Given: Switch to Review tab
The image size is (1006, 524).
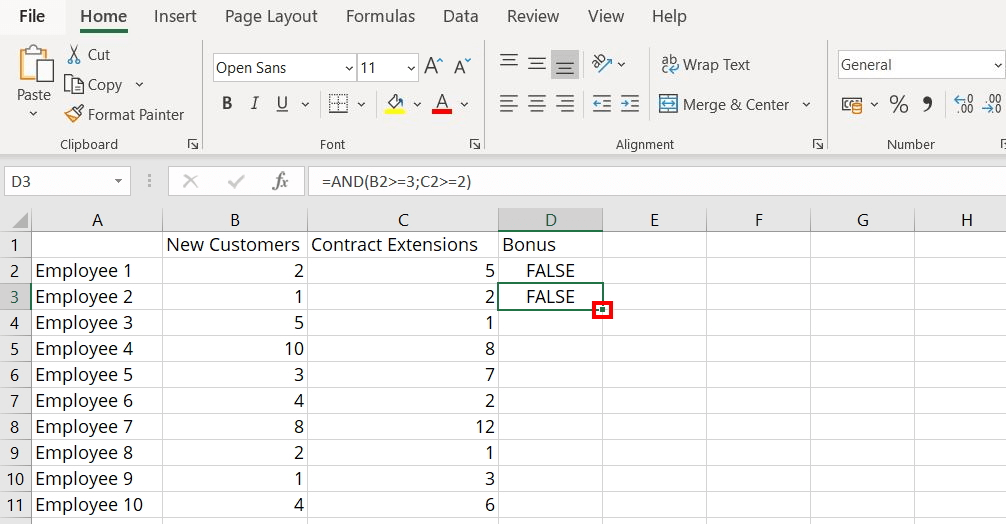Looking at the screenshot, I should (533, 16).
